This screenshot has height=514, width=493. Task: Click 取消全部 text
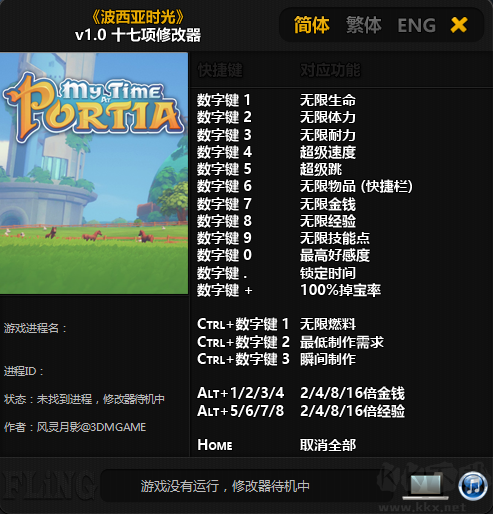coord(328,445)
